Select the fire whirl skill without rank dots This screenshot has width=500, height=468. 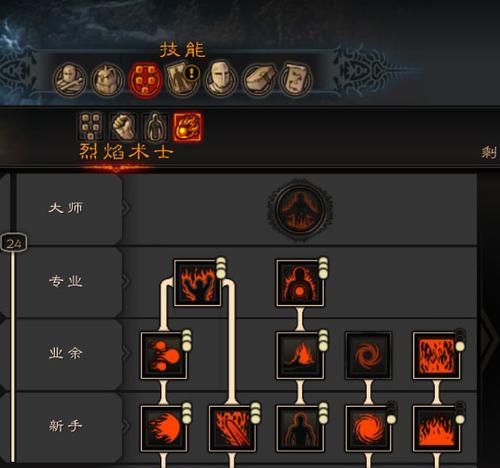pyautogui.click(x=368, y=355)
